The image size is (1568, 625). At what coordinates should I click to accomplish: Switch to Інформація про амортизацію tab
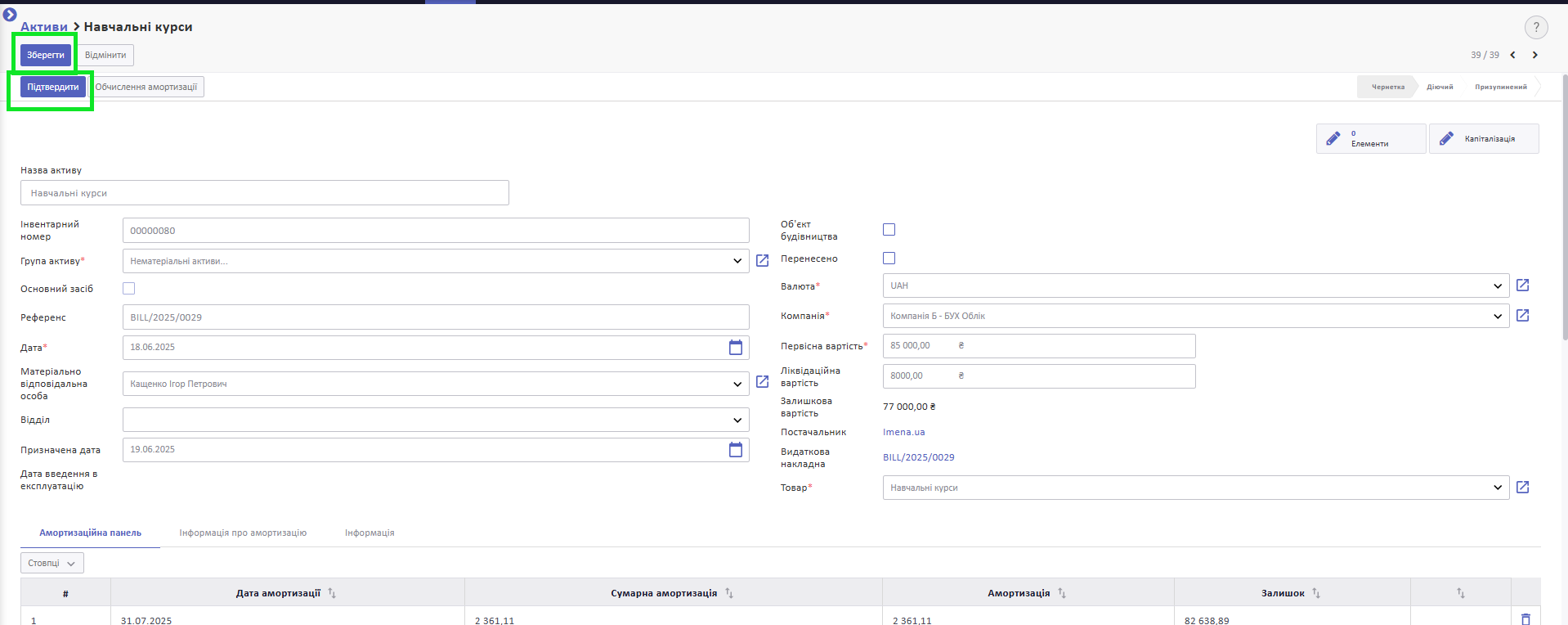pos(243,533)
